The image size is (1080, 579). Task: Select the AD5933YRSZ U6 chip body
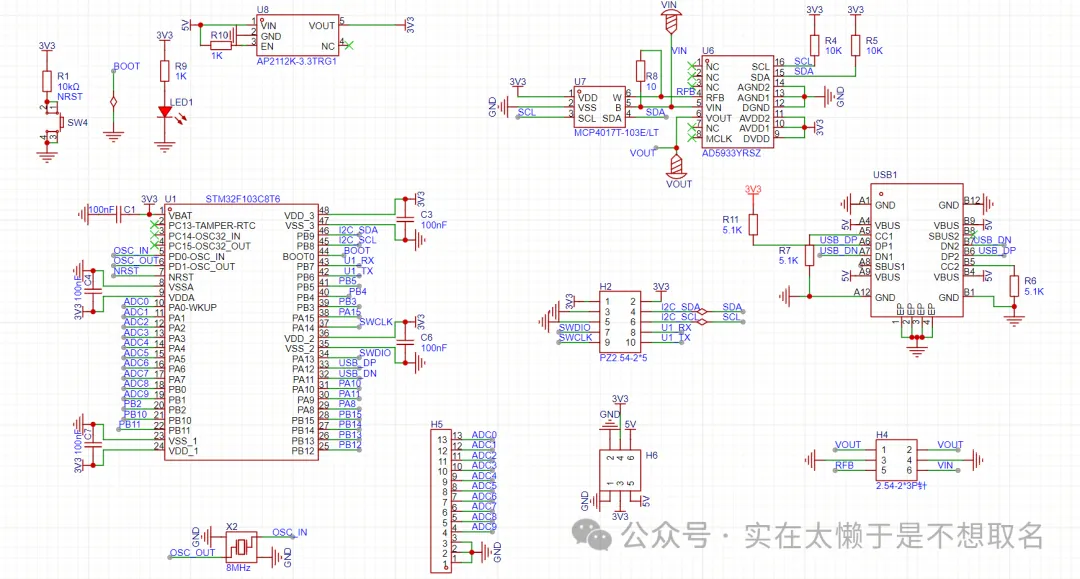click(736, 101)
